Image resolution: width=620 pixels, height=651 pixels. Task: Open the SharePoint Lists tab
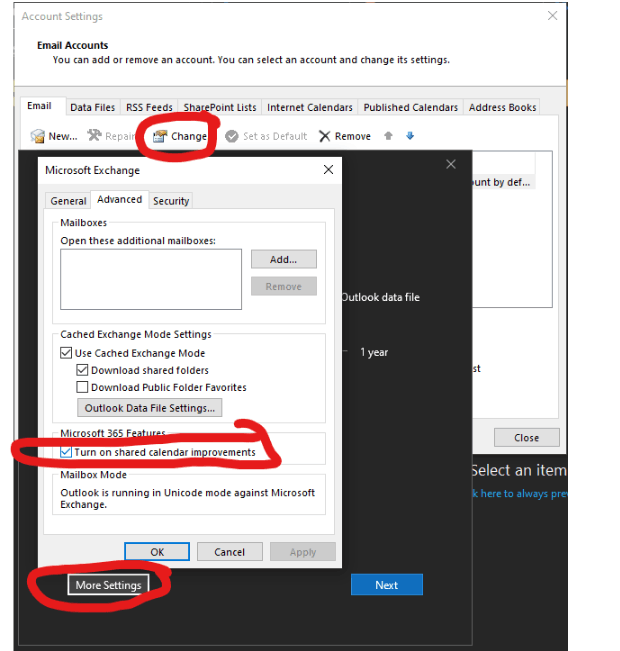pyautogui.click(x=220, y=108)
